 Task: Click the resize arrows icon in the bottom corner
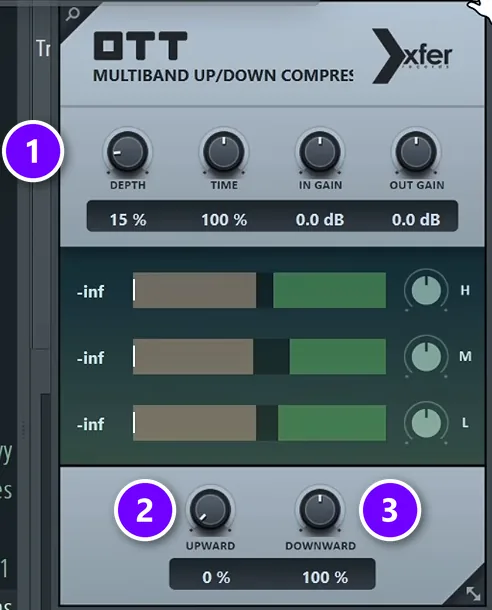click(x=473, y=593)
